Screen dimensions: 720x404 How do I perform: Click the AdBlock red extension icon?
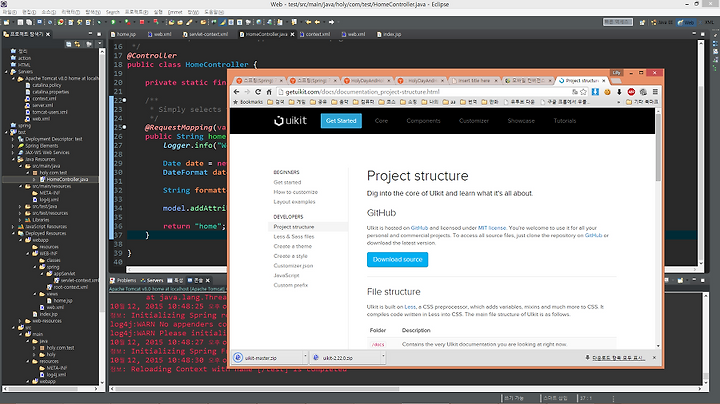631,92
